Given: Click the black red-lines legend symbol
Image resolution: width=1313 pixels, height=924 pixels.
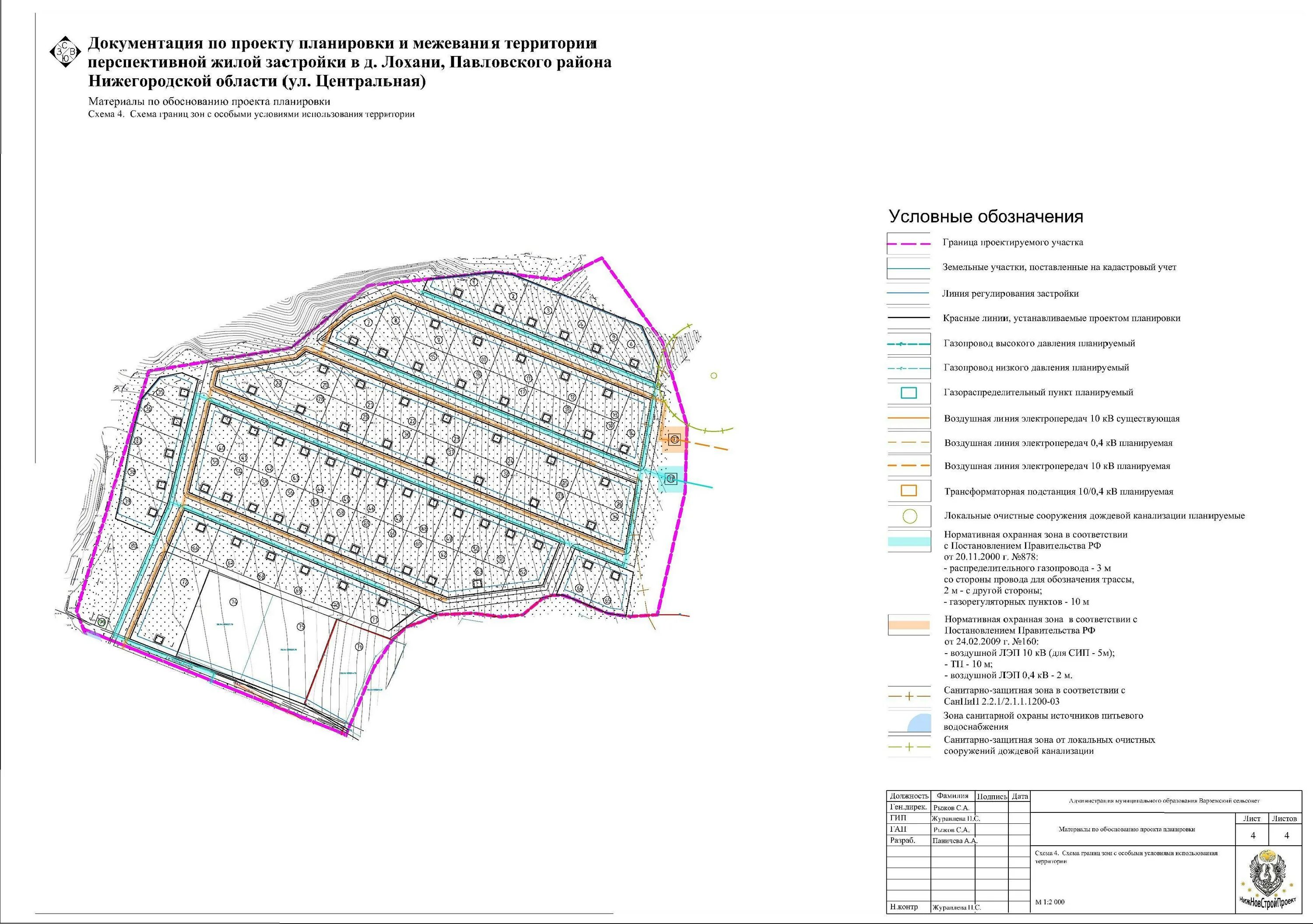Looking at the screenshot, I should click(x=908, y=318).
